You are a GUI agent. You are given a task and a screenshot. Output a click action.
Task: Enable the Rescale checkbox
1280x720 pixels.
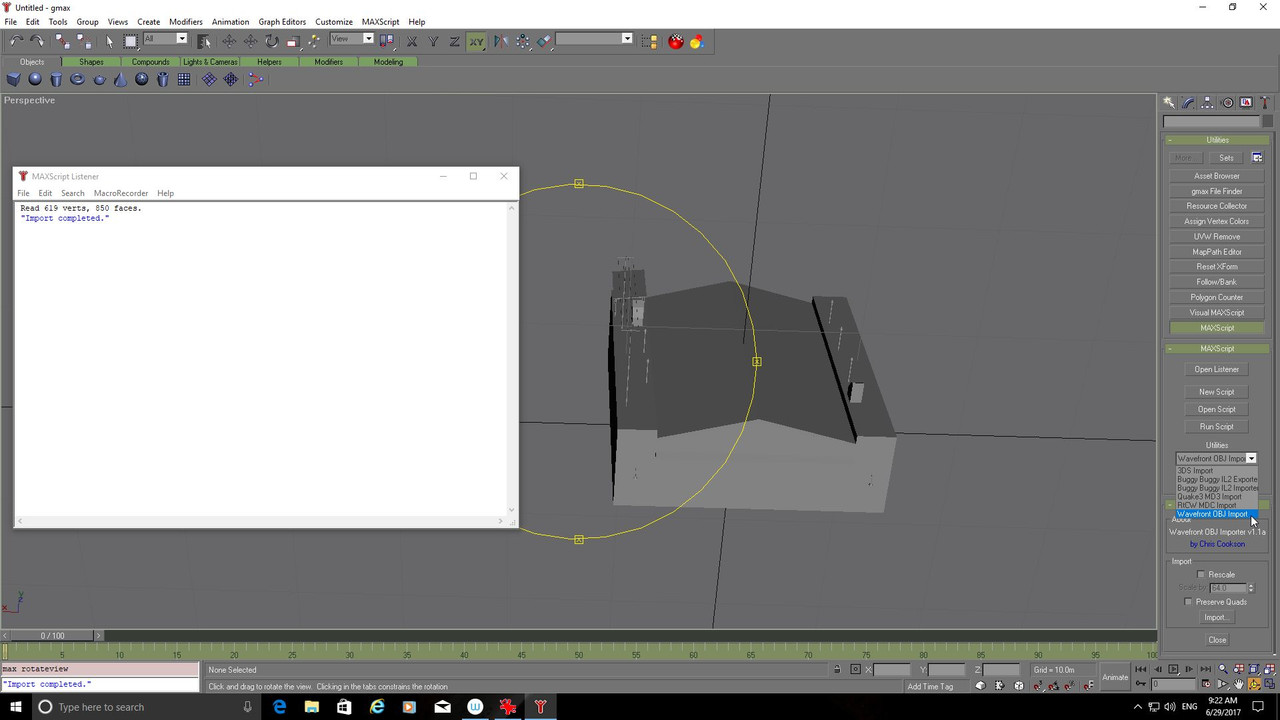1201,575
